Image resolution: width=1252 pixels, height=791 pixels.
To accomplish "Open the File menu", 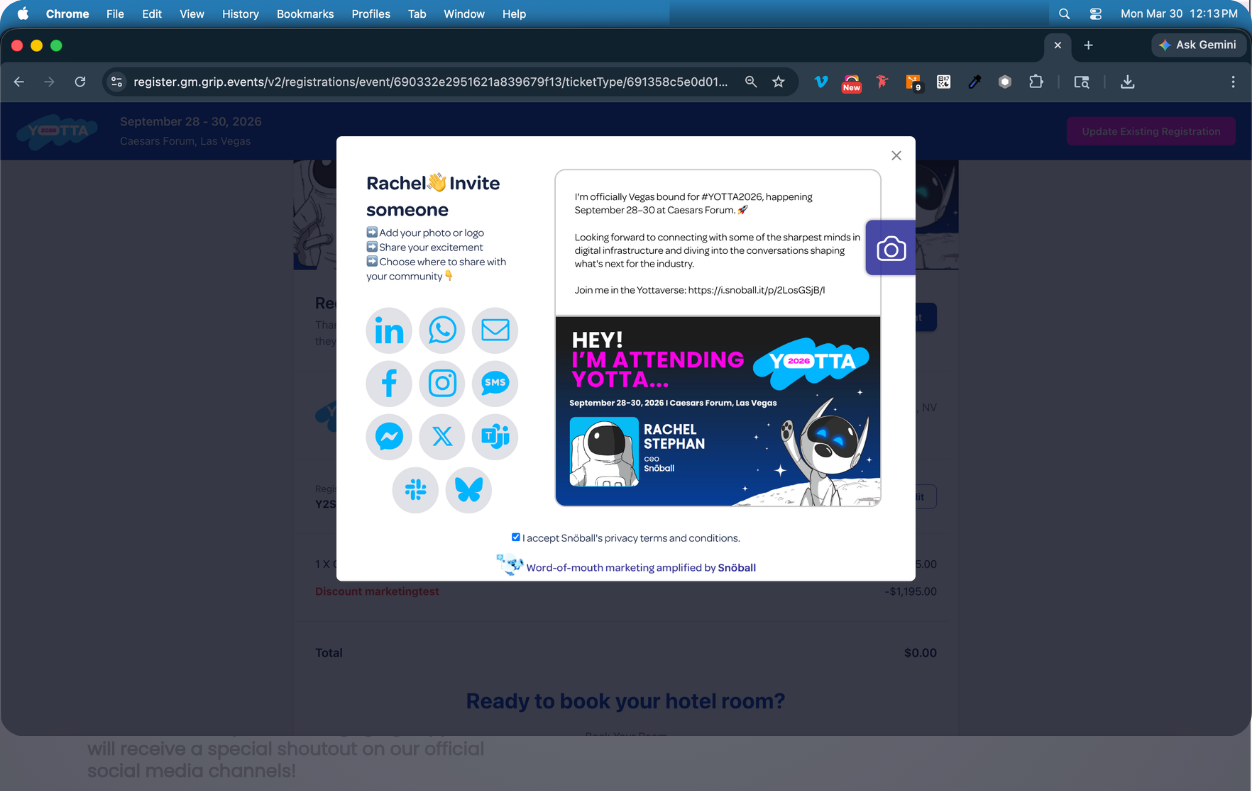I will 115,14.
